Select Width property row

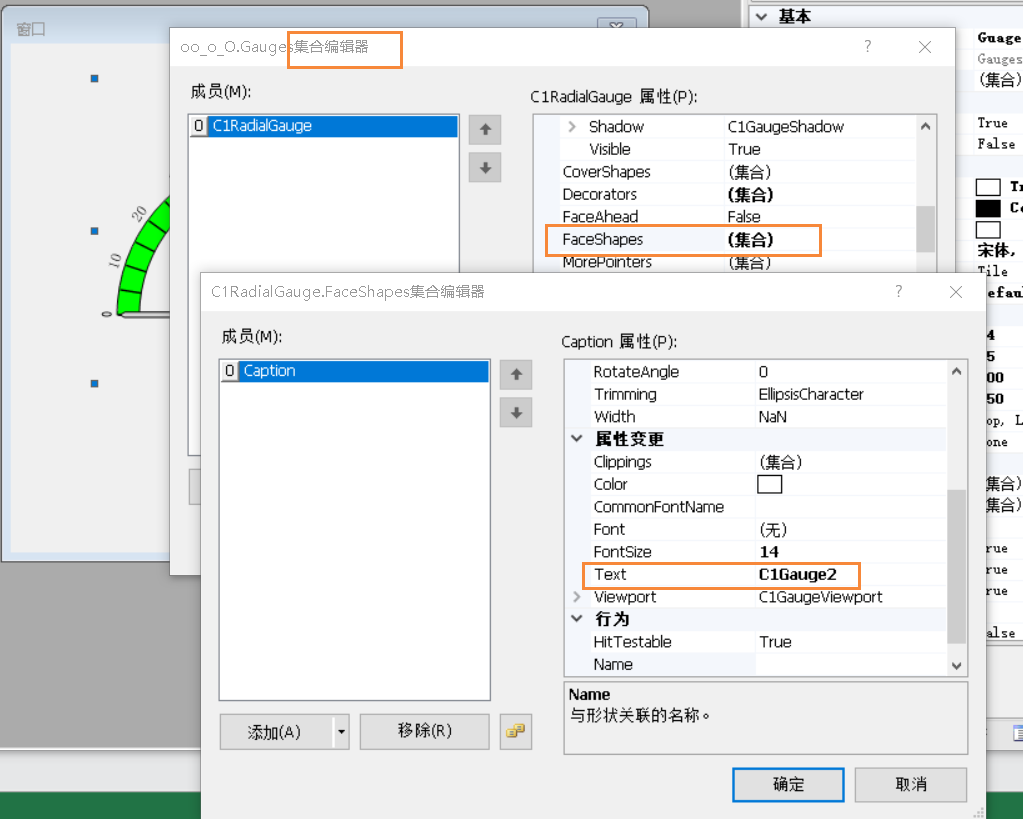[x=769, y=417]
